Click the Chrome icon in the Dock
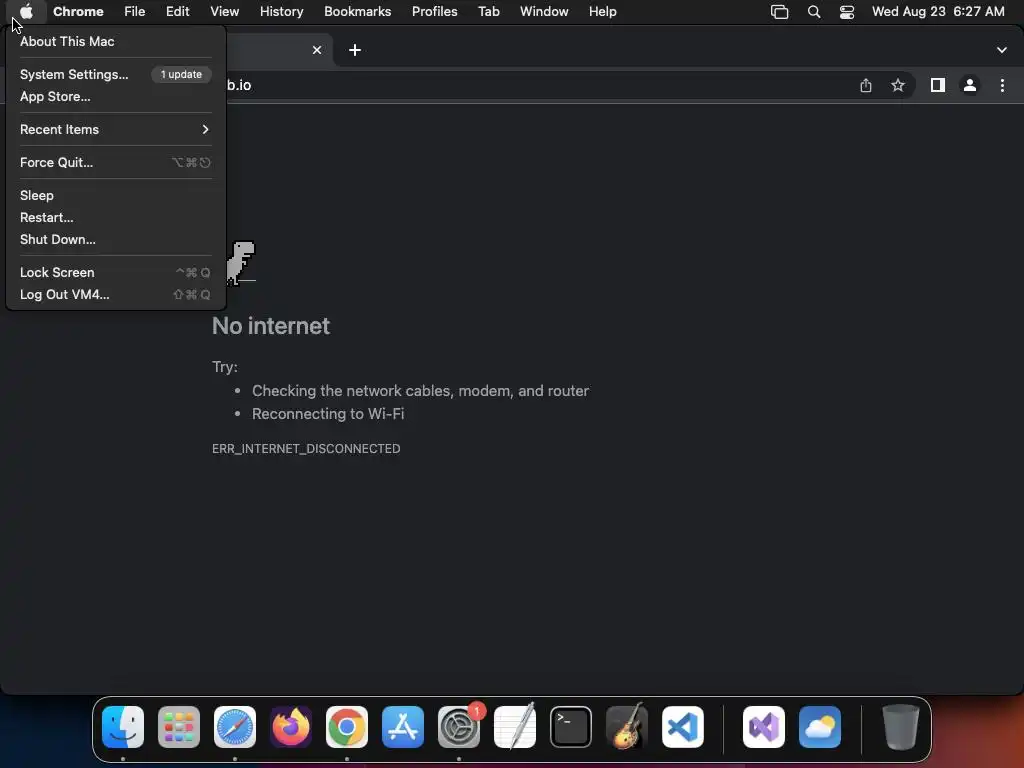Image resolution: width=1024 pixels, height=768 pixels. pos(347,727)
